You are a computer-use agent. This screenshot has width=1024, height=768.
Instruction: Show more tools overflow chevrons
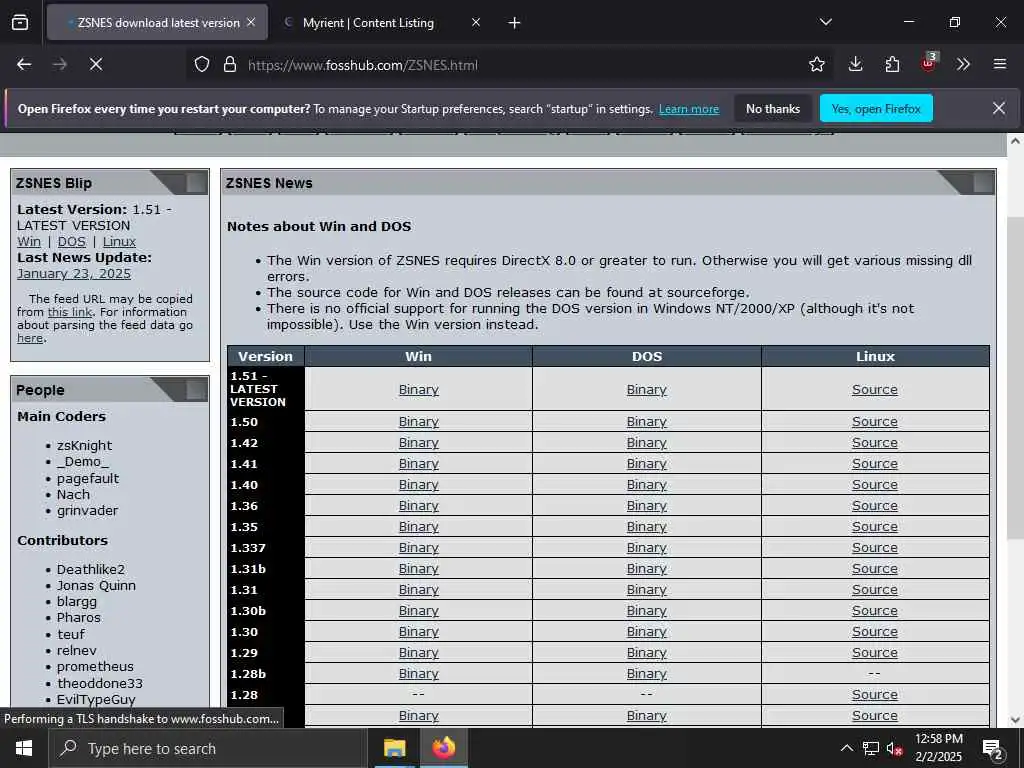point(963,64)
